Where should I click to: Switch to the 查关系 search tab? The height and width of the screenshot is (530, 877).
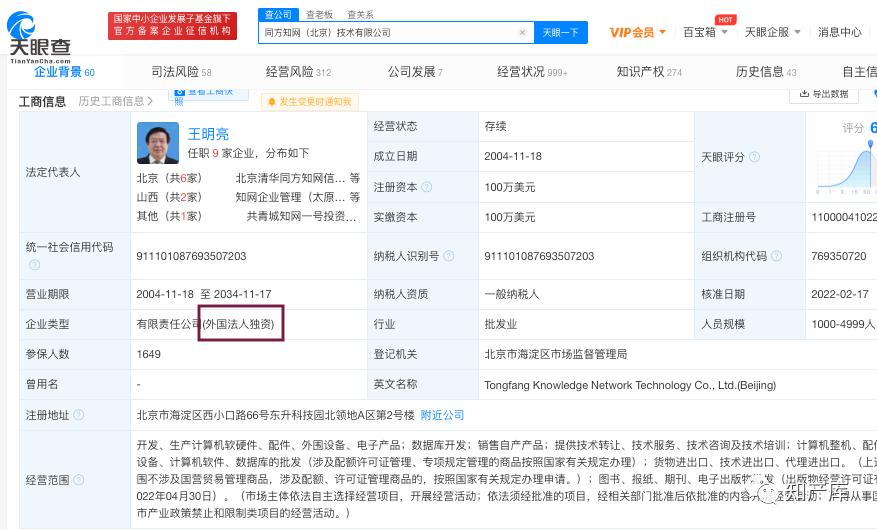click(x=360, y=15)
